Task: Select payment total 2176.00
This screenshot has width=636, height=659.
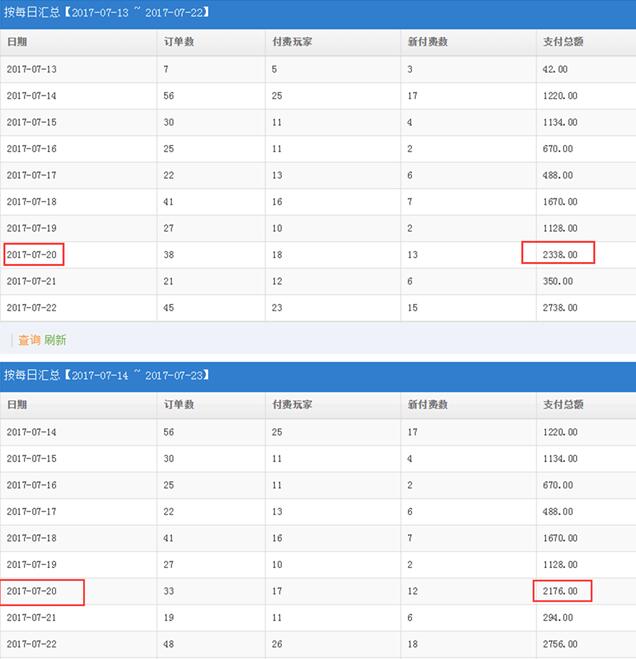Action: point(560,591)
